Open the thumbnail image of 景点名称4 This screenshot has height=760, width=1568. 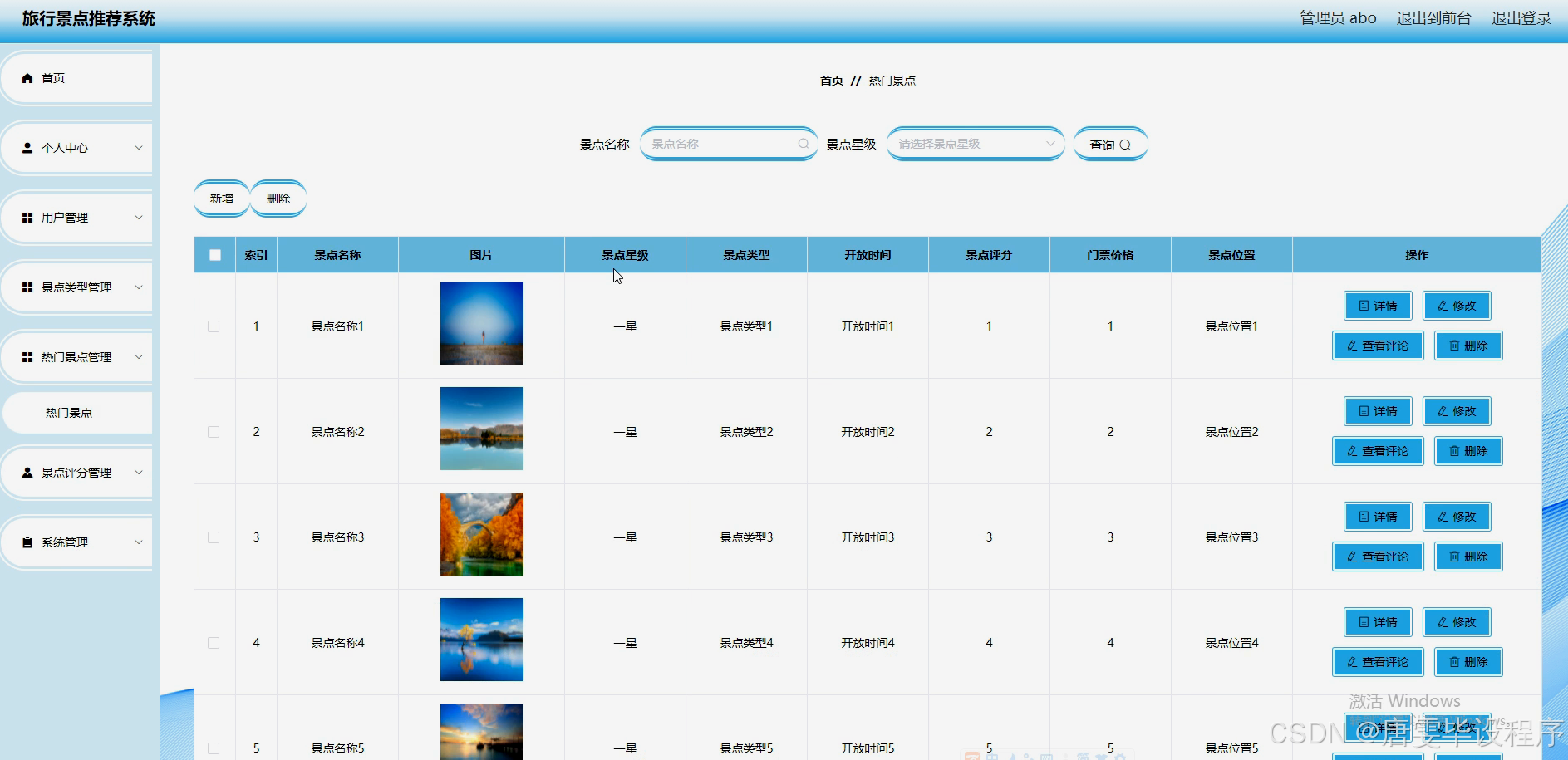tap(482, 640)
